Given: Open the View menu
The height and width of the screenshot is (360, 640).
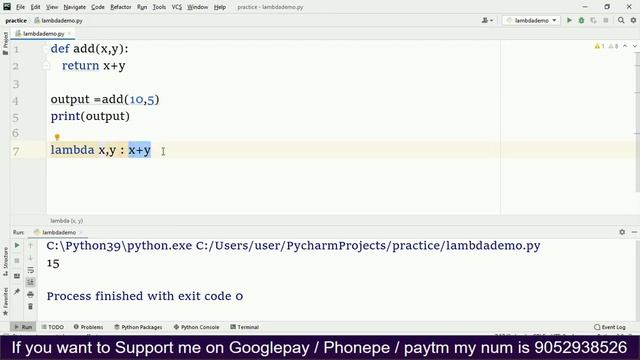Looking at the screenshot, I should (x=52, y=7).
